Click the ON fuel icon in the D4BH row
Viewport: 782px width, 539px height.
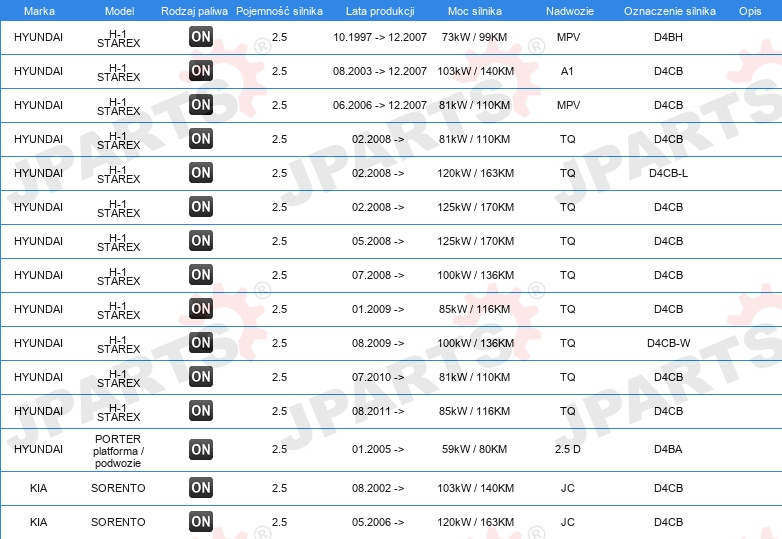(x=201, y=37)
